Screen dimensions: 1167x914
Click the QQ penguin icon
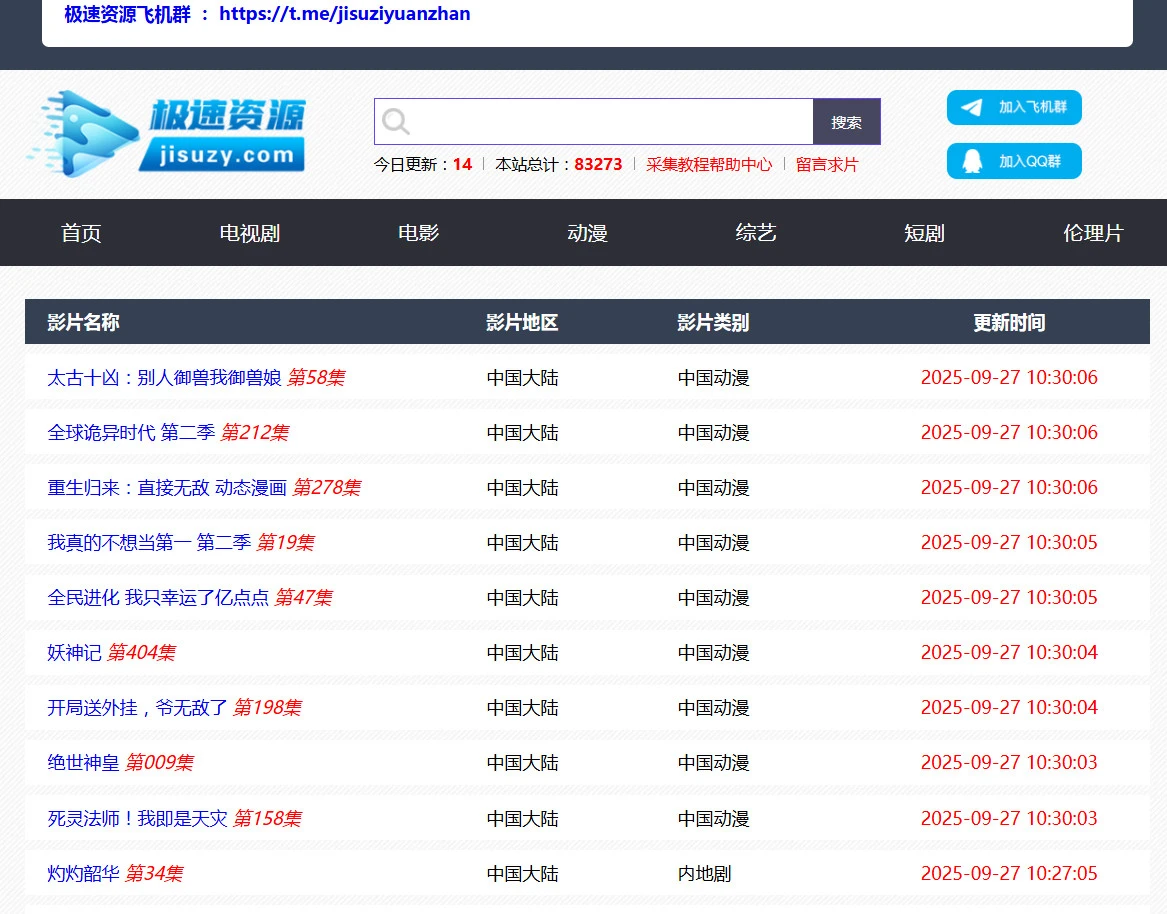[971, 161]
